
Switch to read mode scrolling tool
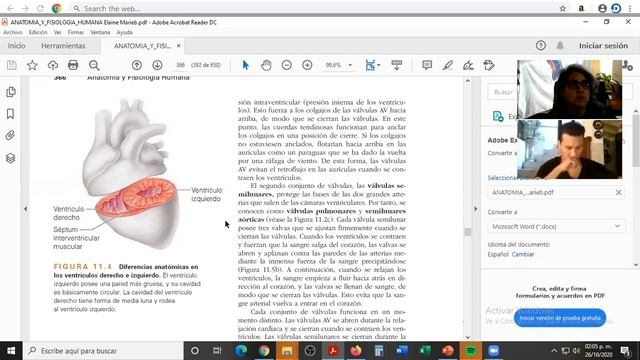point(396,65)
